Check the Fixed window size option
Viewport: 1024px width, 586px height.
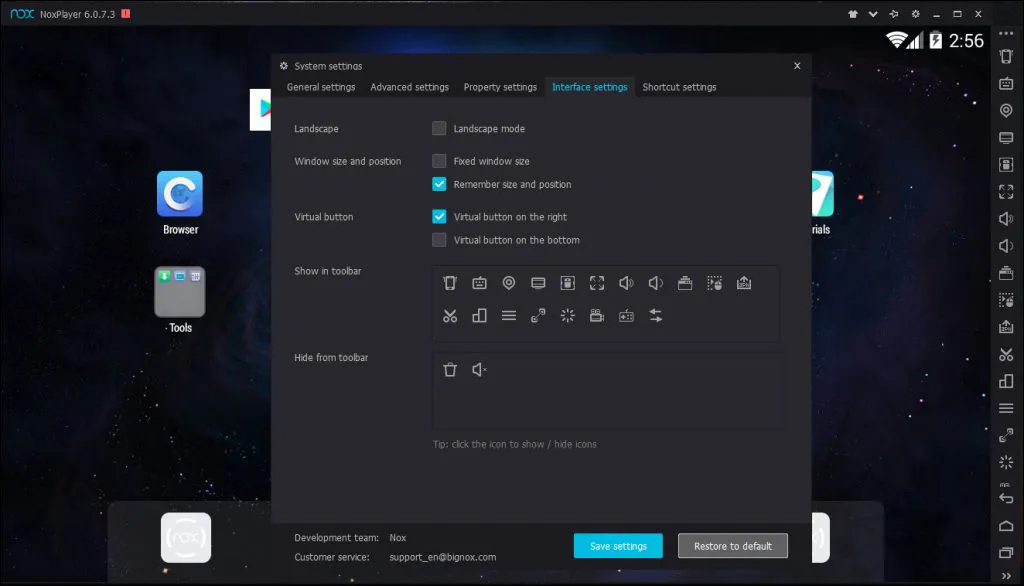(x=438, y=160)
